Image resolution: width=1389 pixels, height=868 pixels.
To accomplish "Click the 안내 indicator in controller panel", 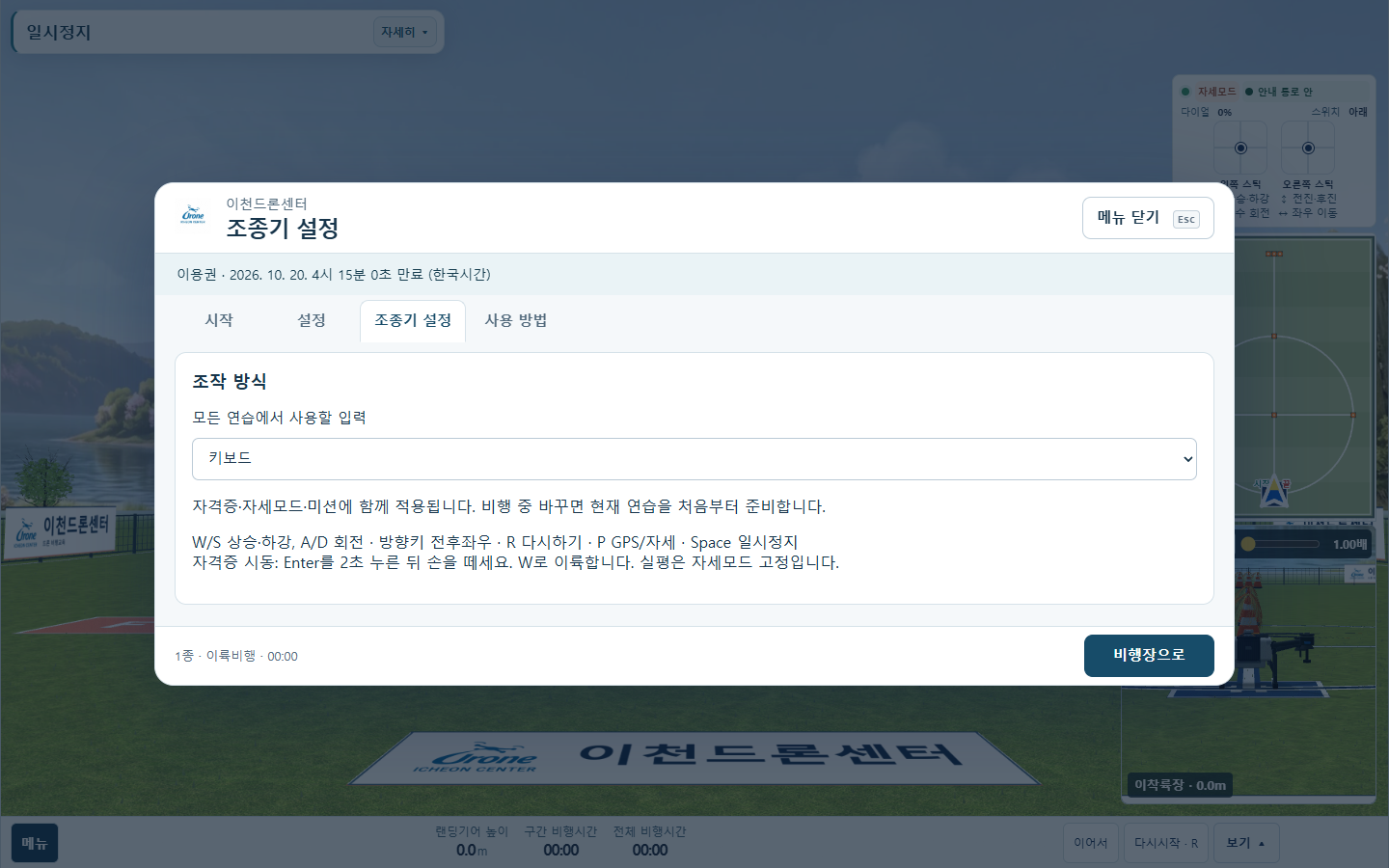I will click(1278, 92).
